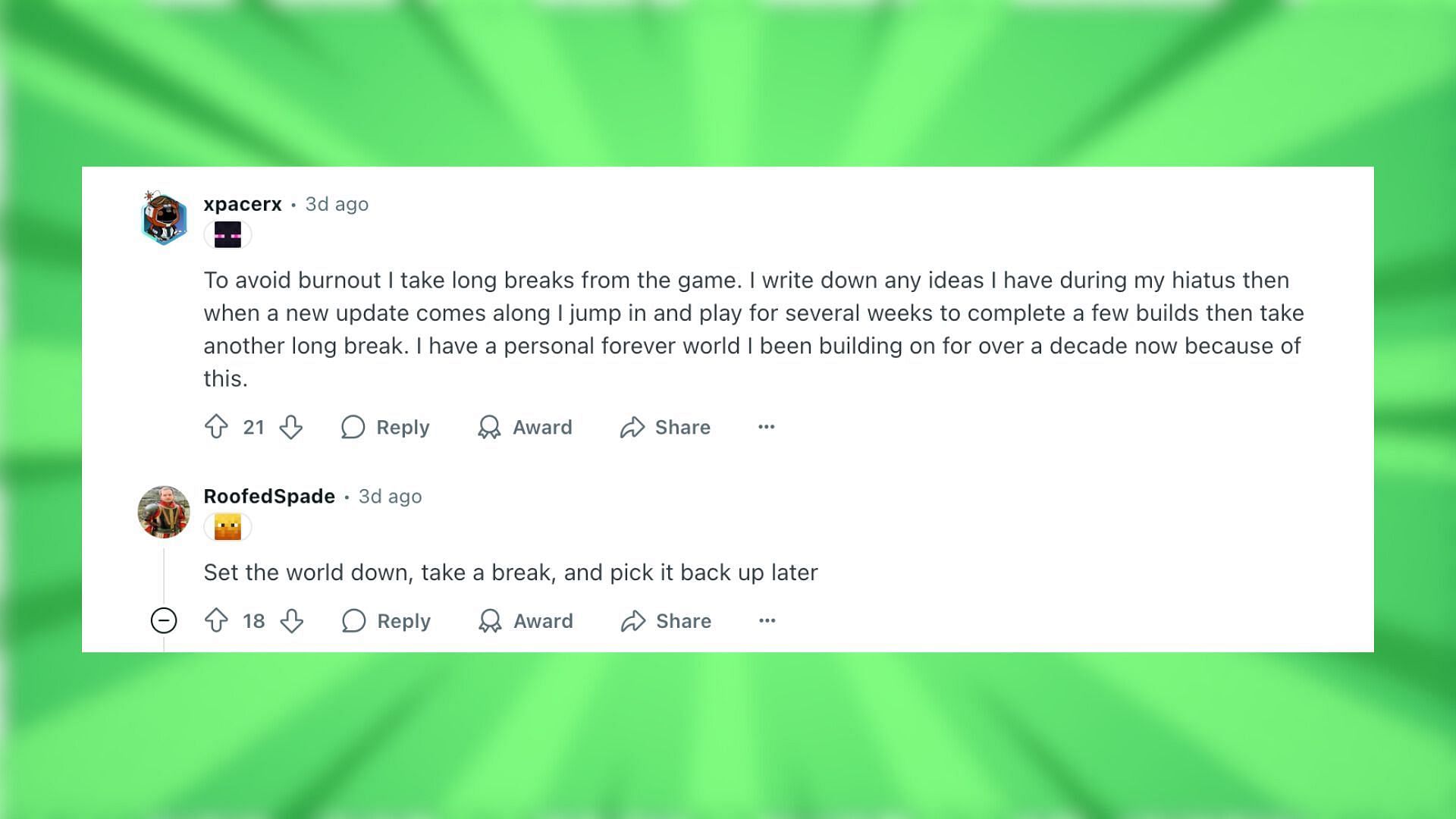Reply to RoofedSpade's comment
The image size is (1456, 819).
point(386,621)
